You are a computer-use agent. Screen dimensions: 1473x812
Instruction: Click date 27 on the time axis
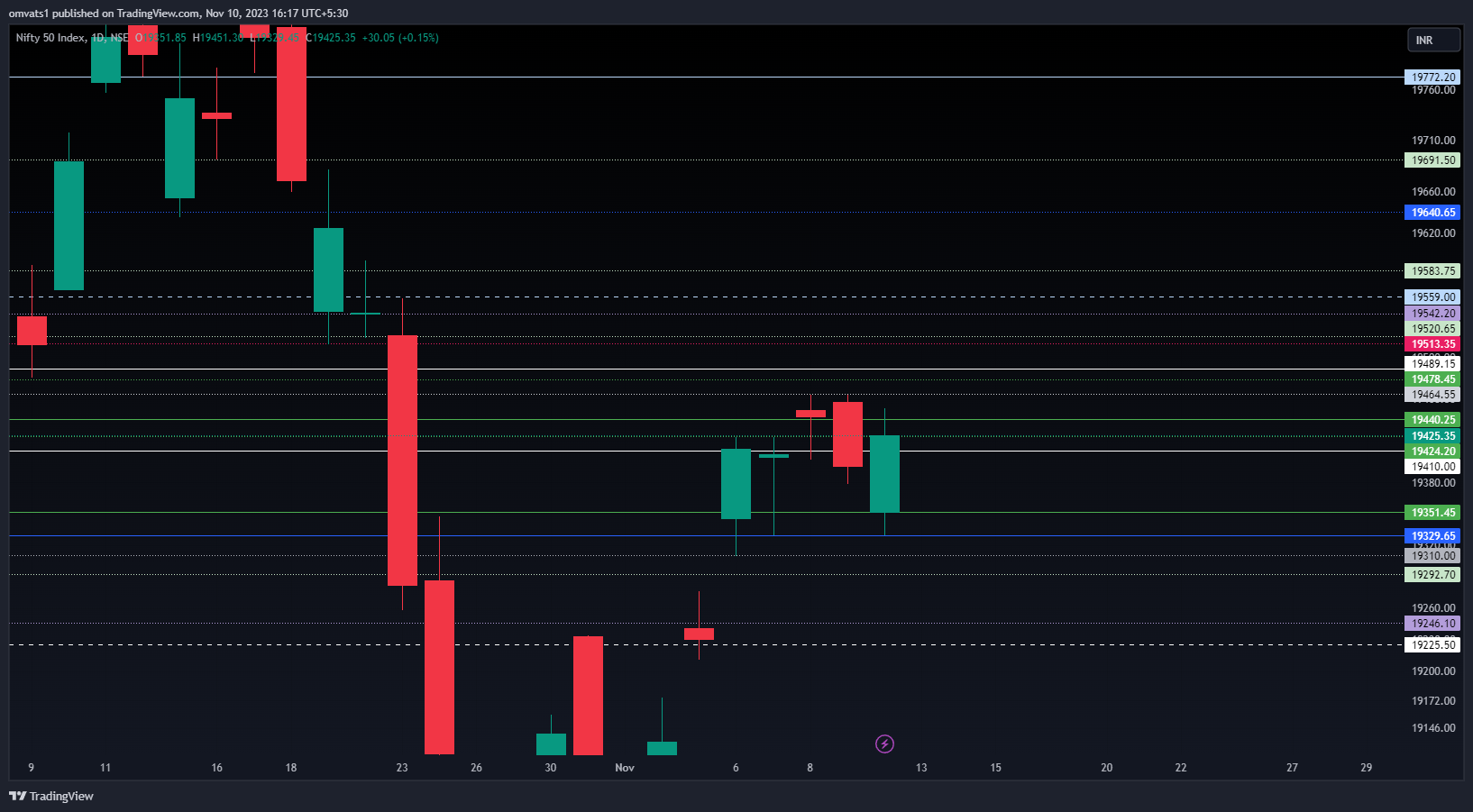(1292, 768)
